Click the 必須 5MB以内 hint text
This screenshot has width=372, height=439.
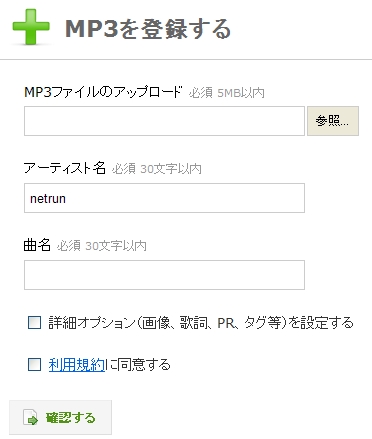[227, 93]
